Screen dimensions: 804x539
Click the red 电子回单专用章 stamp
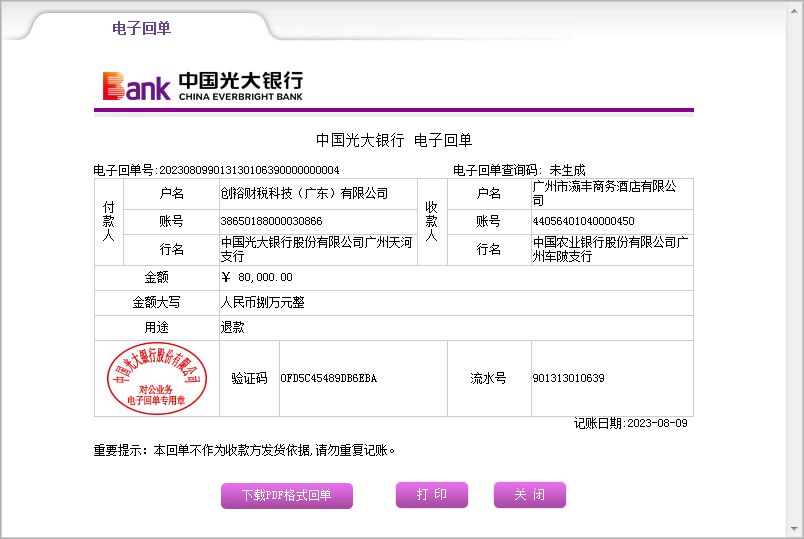(x=156, y=378)
